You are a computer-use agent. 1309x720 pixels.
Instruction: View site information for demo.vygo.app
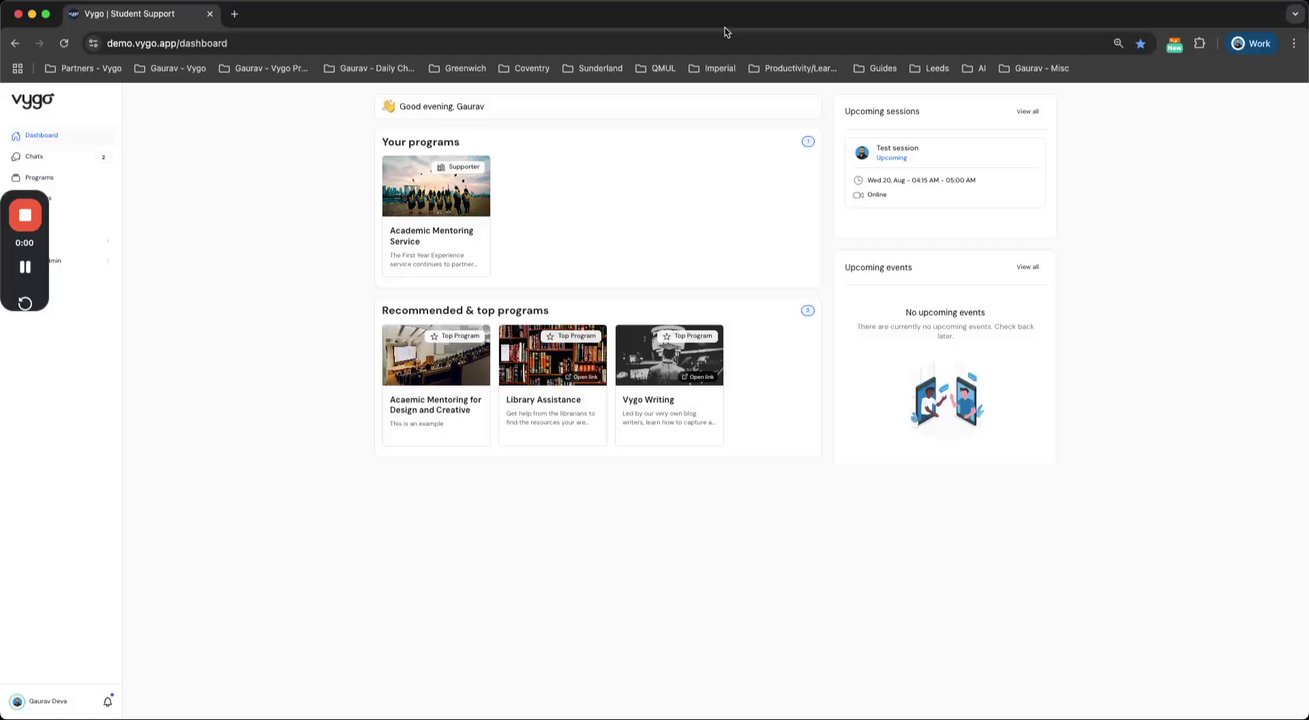pos(93,43)
